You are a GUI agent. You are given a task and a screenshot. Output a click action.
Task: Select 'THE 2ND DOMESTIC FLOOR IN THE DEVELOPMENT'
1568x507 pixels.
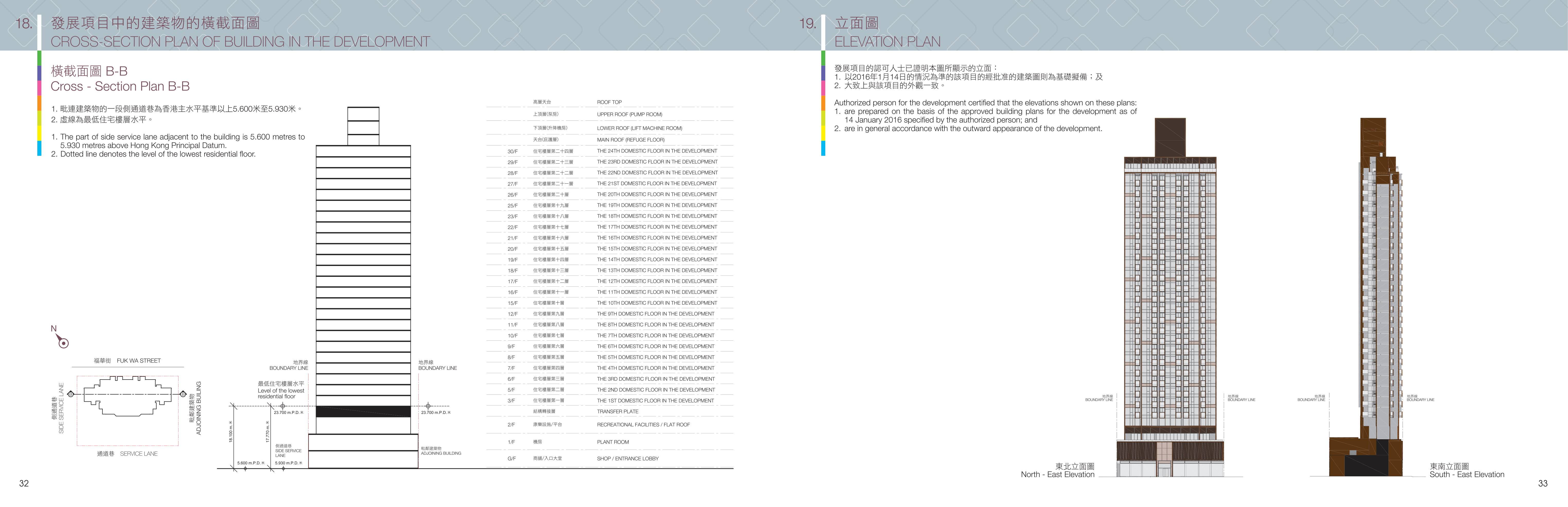click(656, 390)
